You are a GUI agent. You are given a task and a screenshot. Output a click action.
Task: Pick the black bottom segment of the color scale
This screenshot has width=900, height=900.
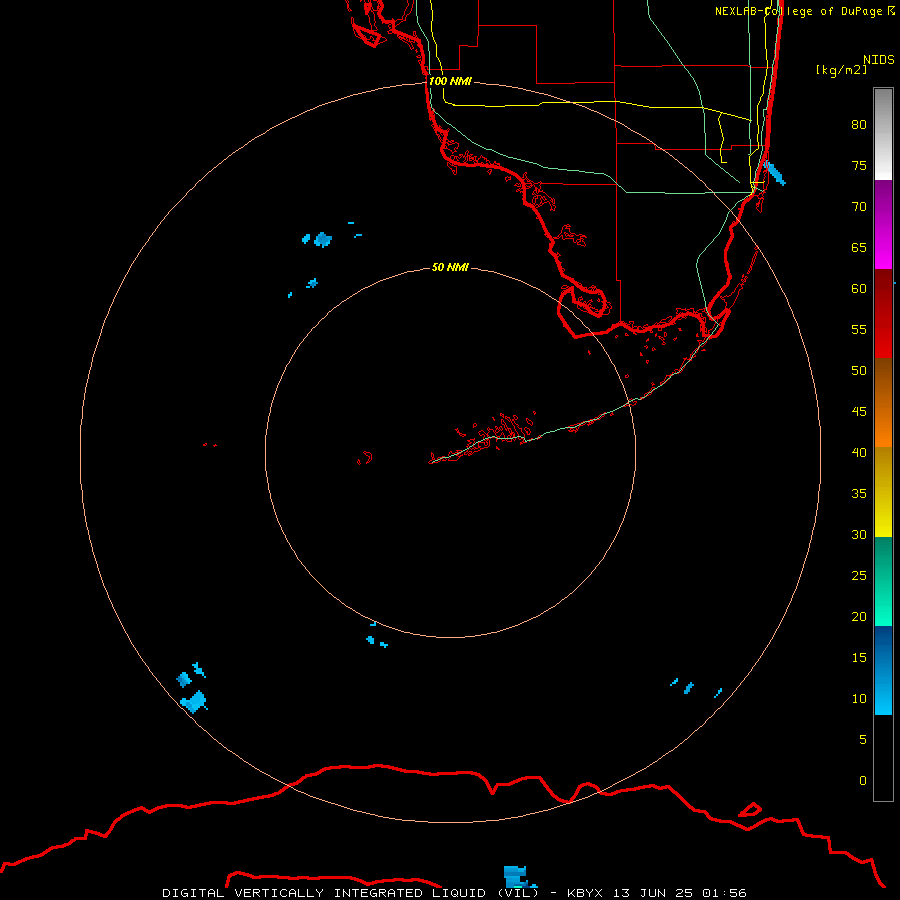[883, 758]
